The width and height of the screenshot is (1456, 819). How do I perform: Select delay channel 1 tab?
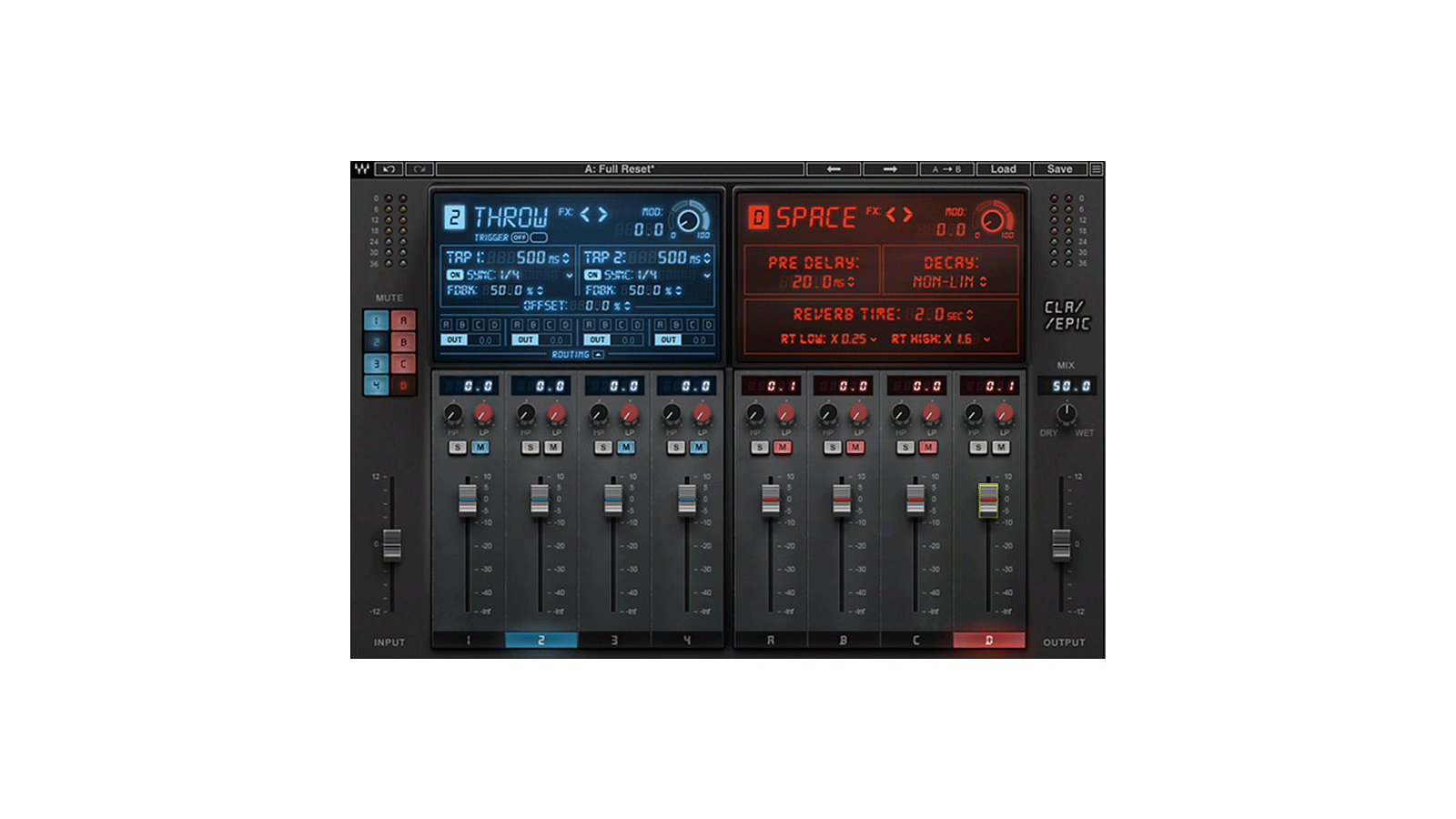point(469,641)
